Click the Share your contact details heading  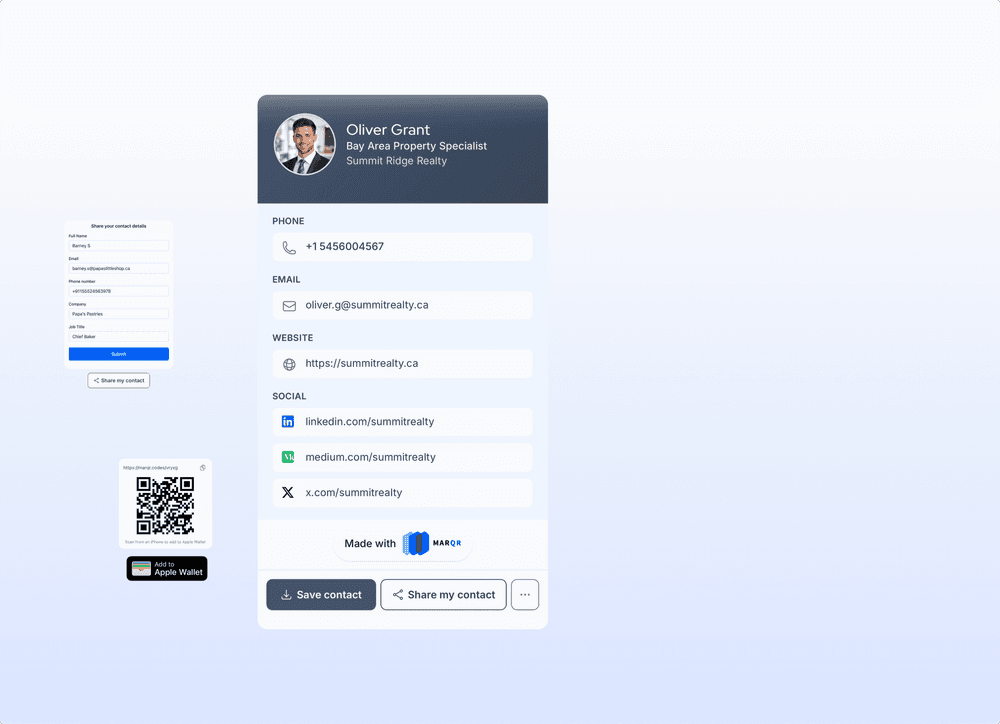[119, 226]
